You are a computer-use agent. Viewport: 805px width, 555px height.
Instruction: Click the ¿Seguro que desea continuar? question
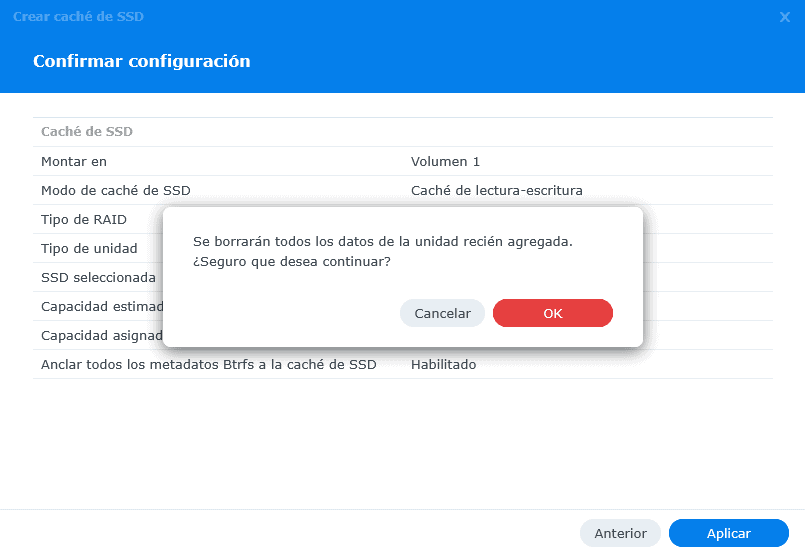pyautogui.click(x=291, y=261)
